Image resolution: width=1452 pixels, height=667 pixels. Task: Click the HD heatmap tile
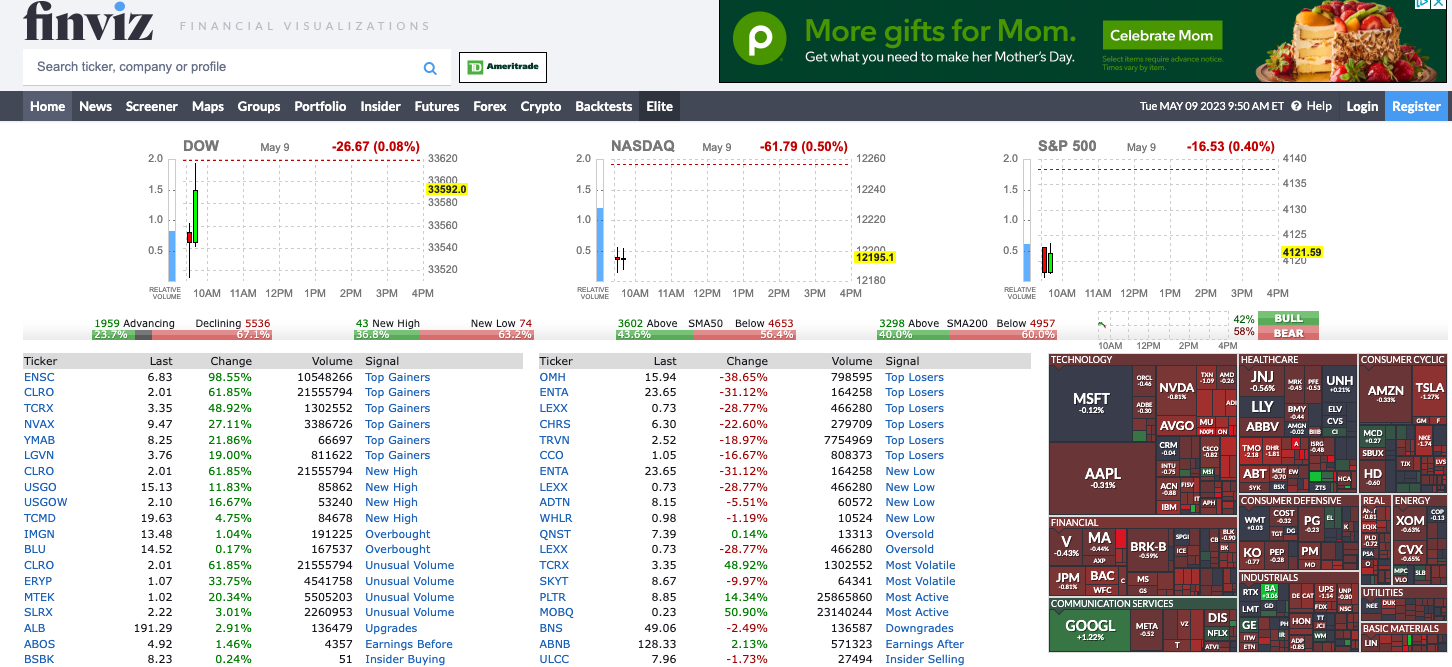pos(1373,476)
